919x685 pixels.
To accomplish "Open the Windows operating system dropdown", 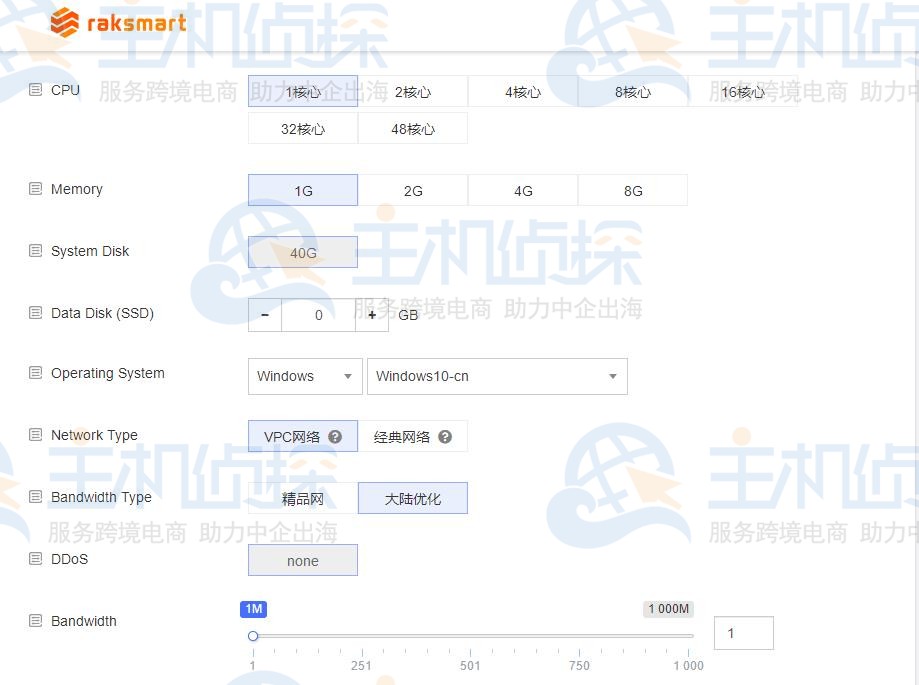I will pos(304,376).
